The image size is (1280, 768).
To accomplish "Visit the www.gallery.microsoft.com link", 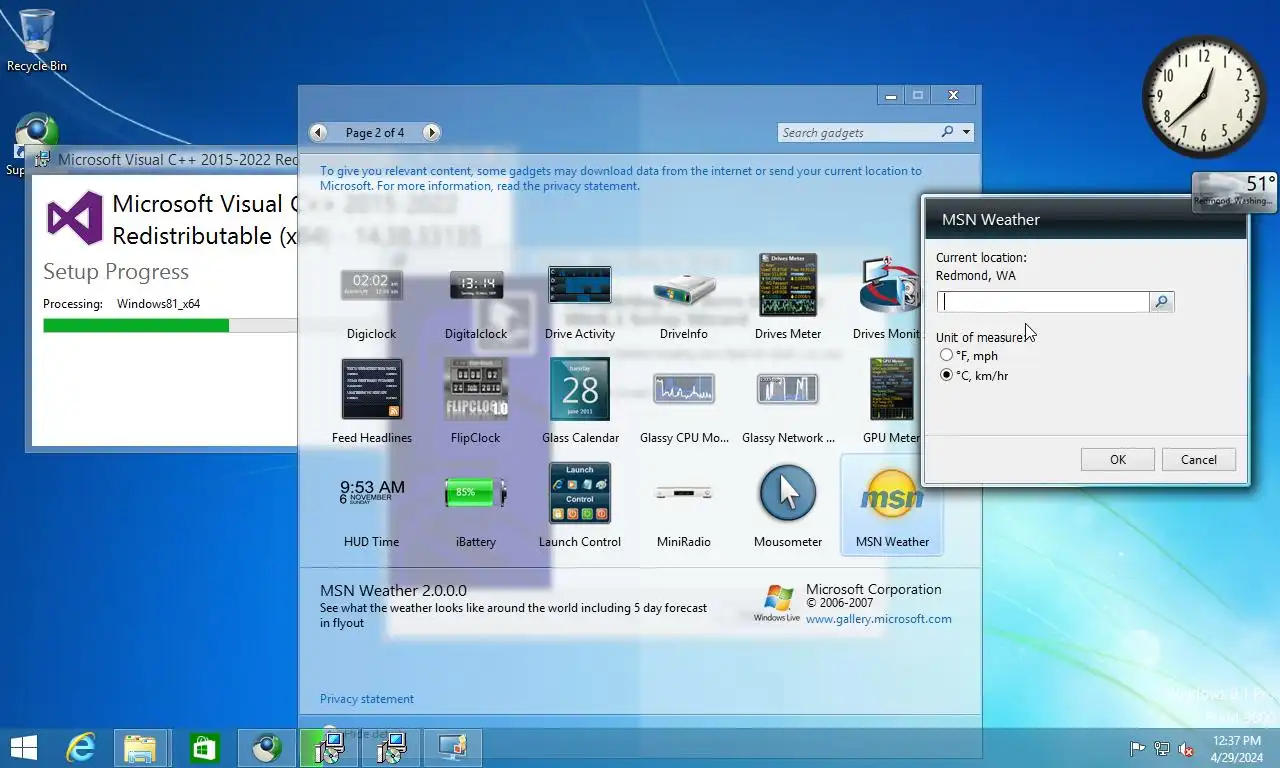I will click(879, 619).
